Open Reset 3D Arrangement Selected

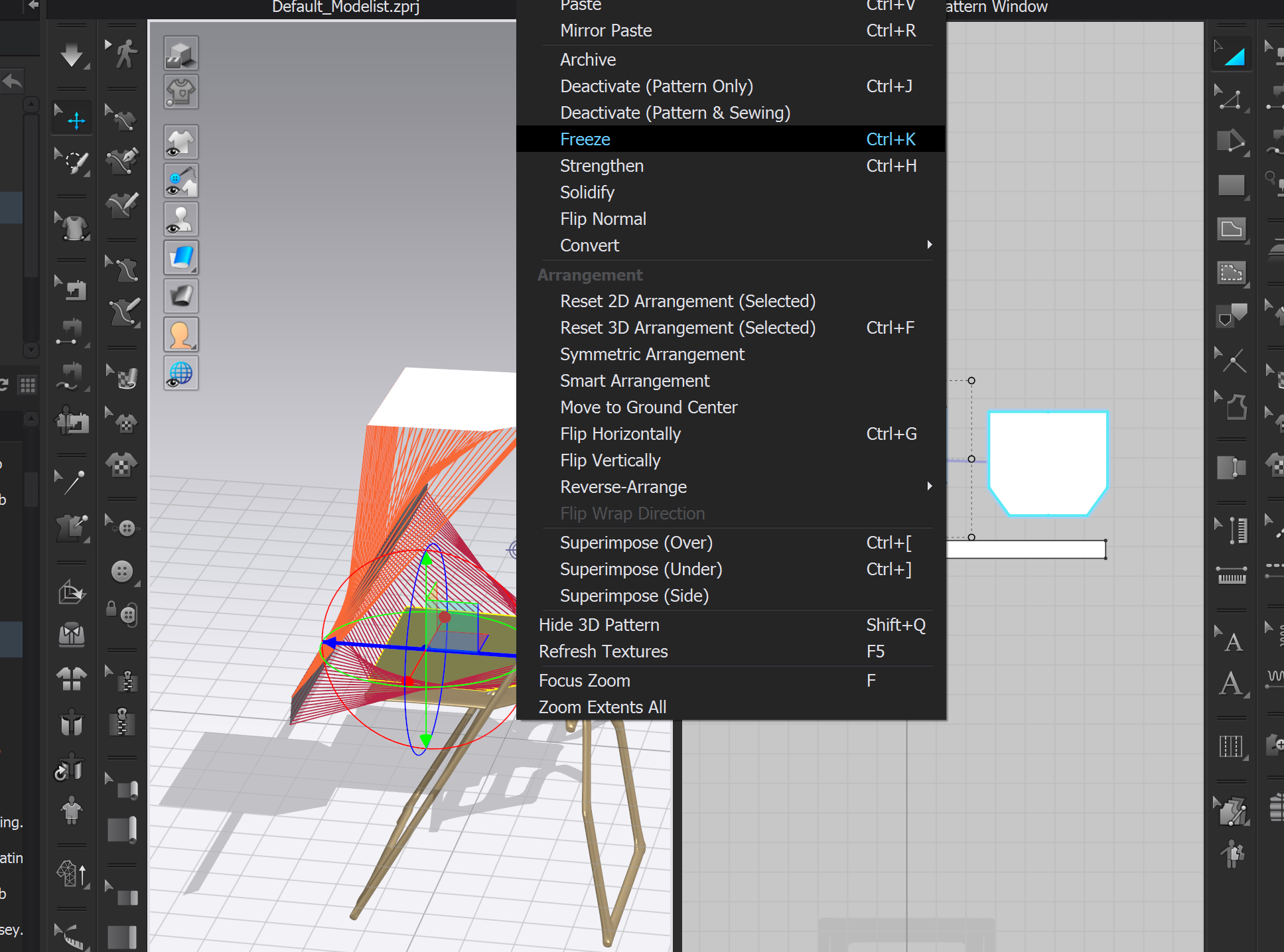click(x=688, y=327)
